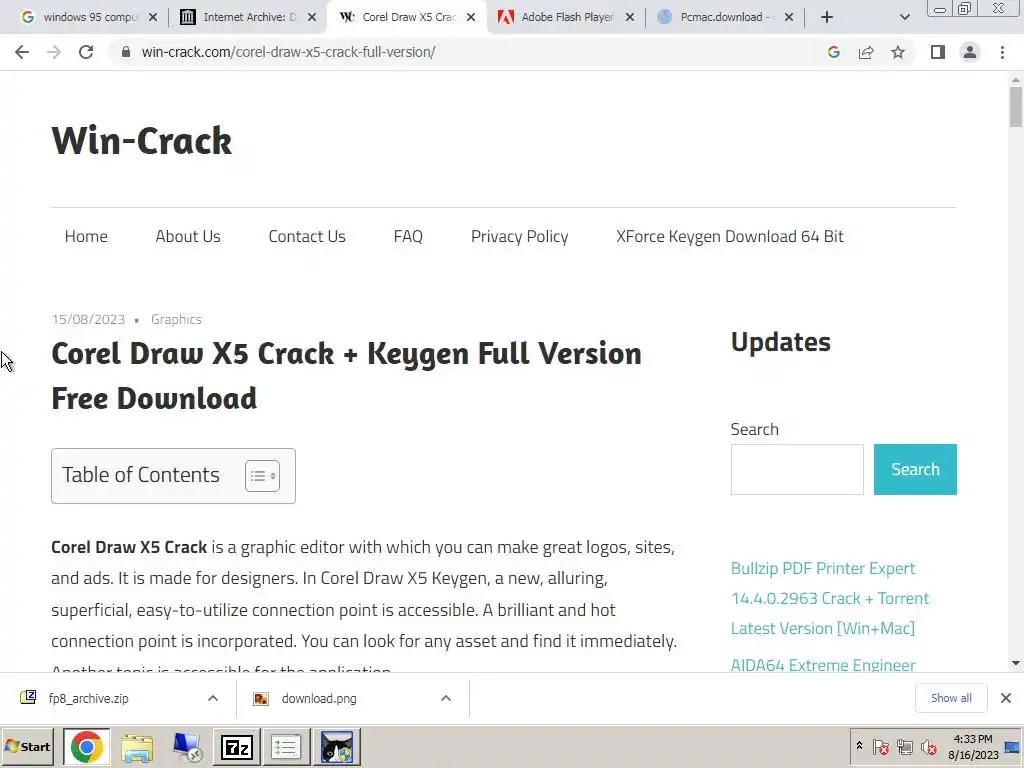This screenshot has height=768, width=1024.
Task: Click the show desktop icon
Action: [x=1013, y=746]
